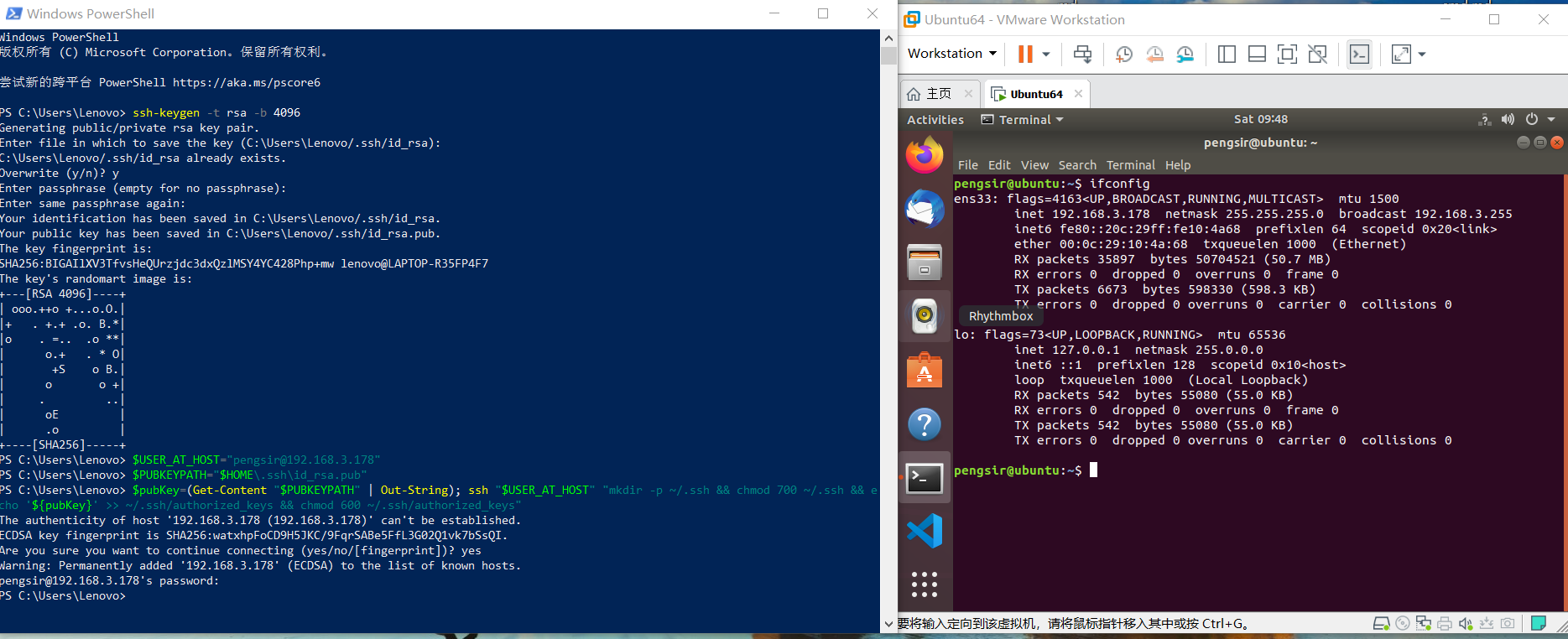Click the Sat 09:48 clock
This screenshot has width=1568, height=639.
point(1260,120)
